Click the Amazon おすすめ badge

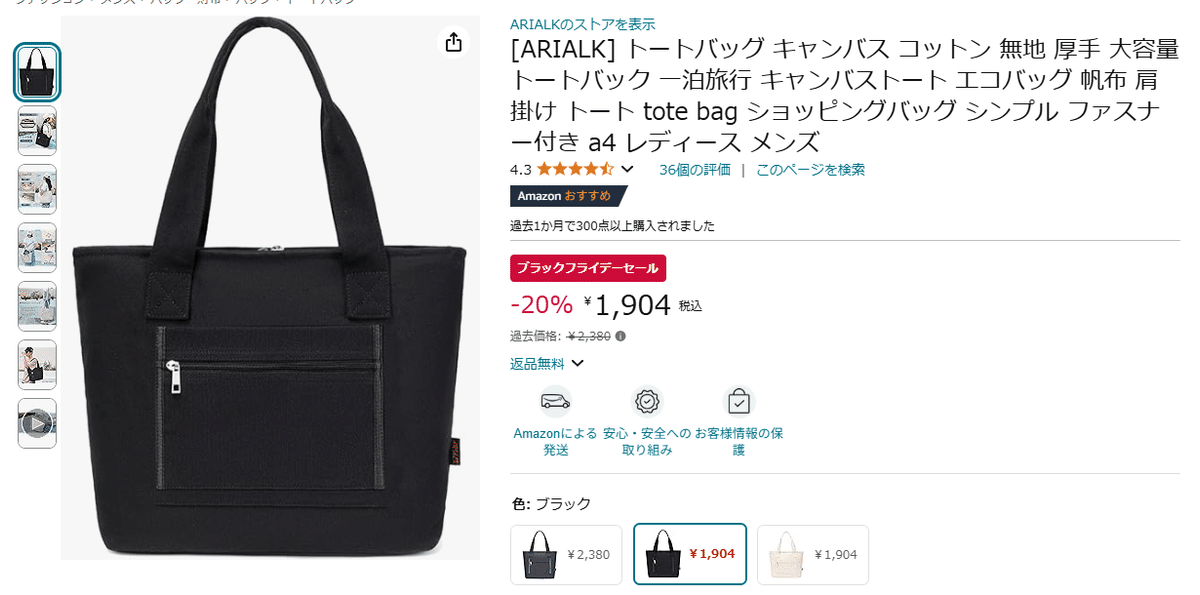[568, 196]
